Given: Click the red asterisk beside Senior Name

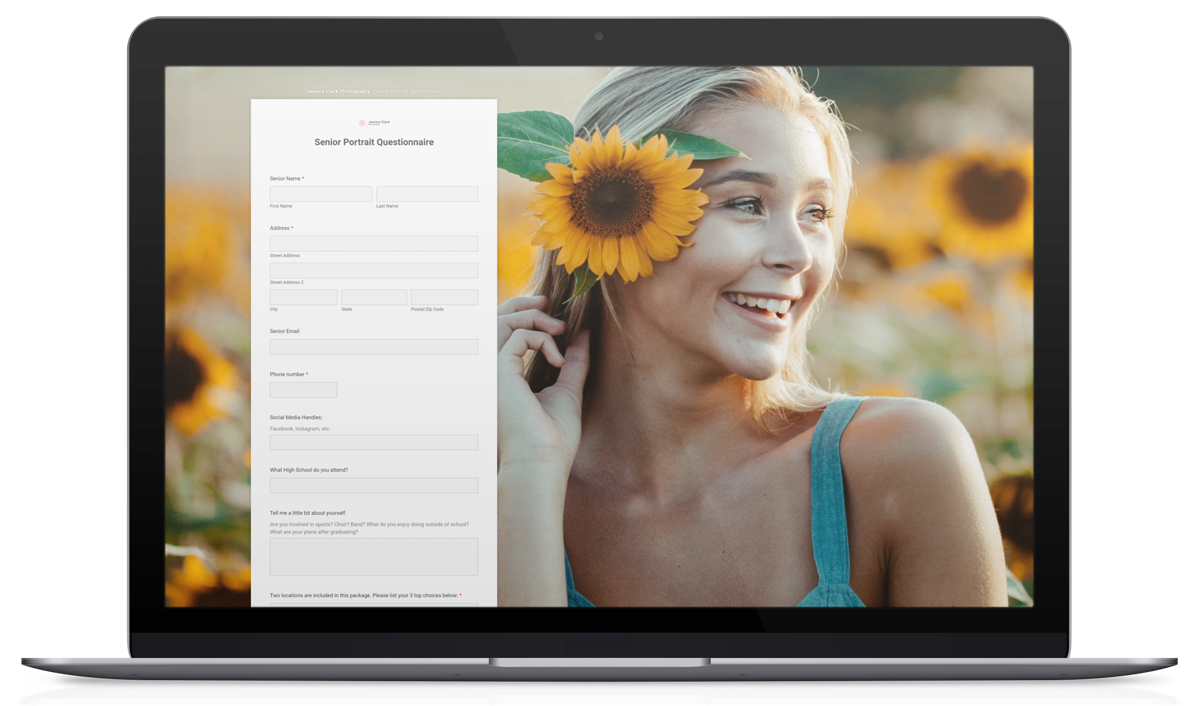Looking at the screenshot, I should pyautogui.click(x=305, y=178).
